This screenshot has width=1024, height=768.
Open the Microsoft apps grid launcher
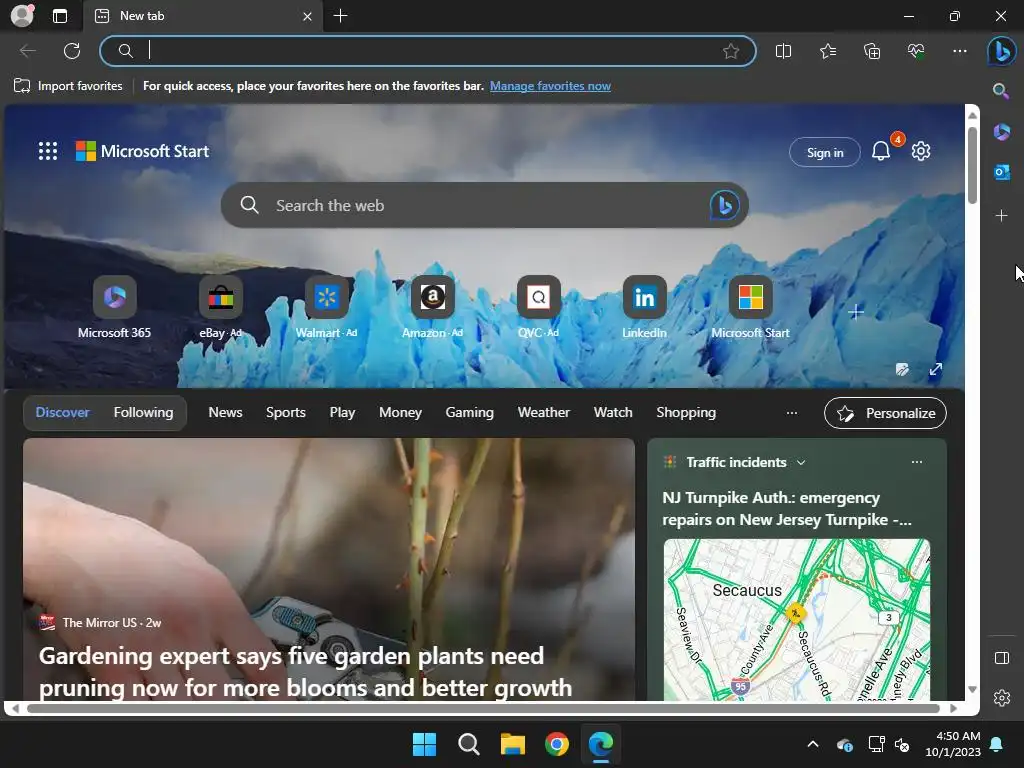[x=48, y=151]
